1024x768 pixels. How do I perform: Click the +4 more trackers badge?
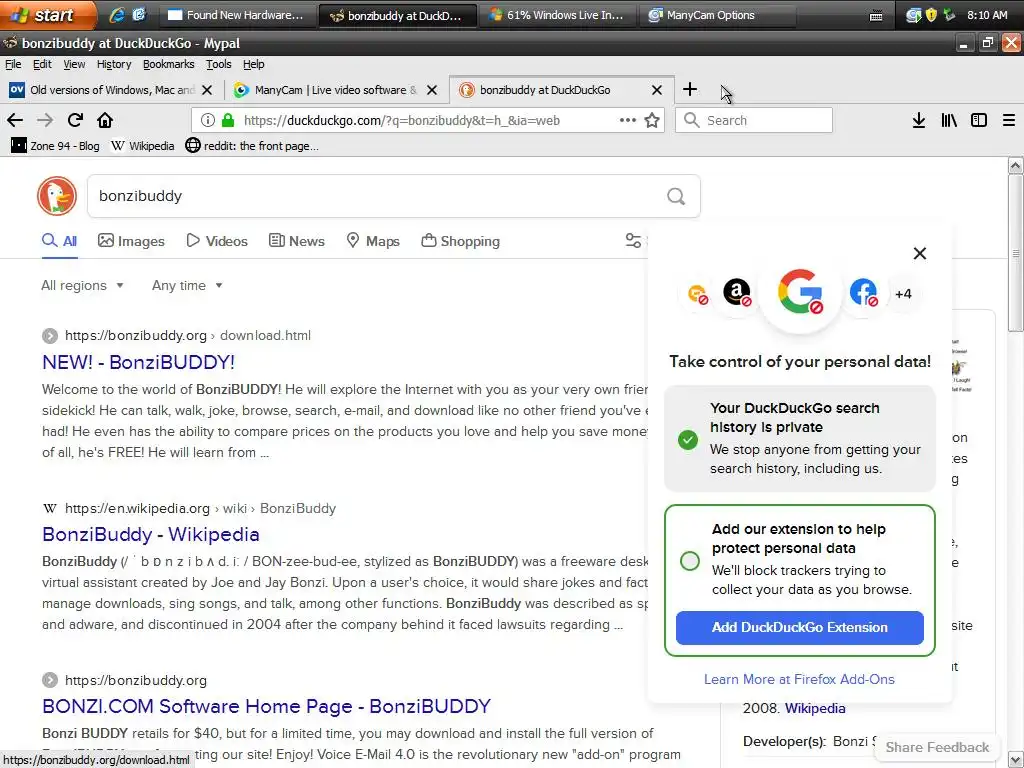pos(903,294)
